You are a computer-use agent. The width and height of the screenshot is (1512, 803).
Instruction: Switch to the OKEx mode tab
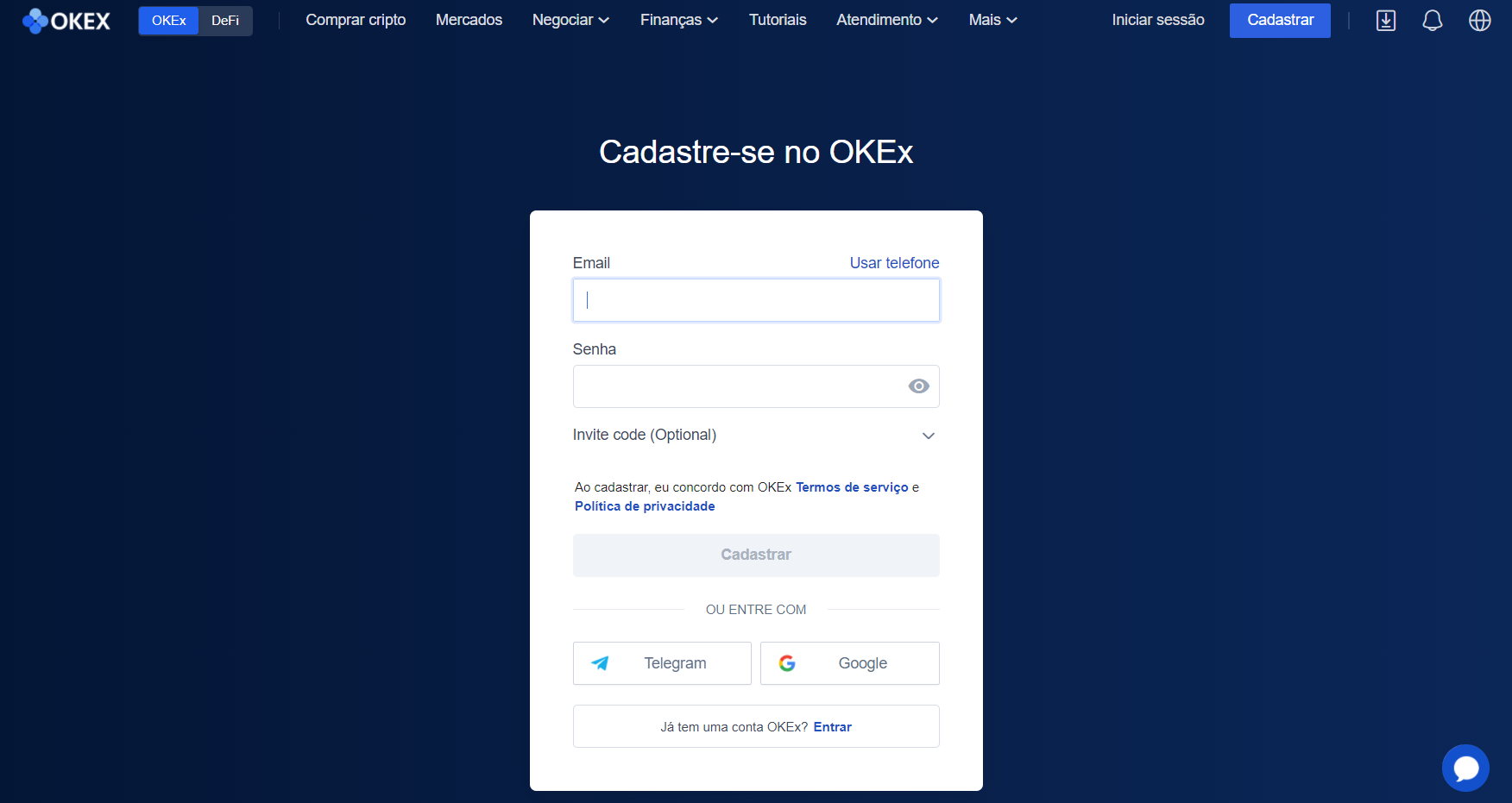click(169, 21)
